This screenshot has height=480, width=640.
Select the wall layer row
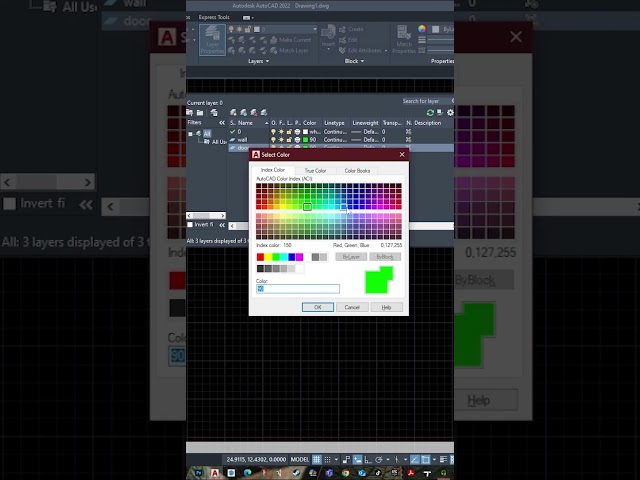click(340, 140)
